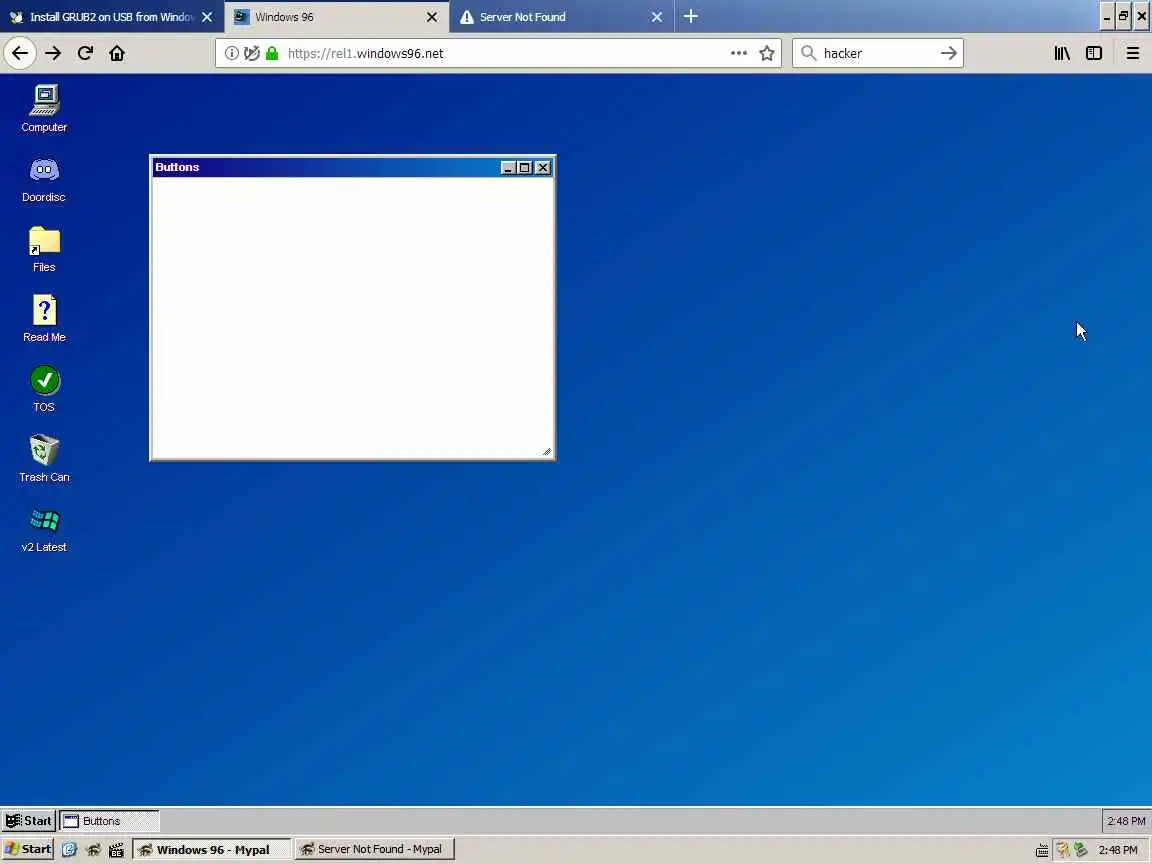The width and height of the screenshot is (1152, 864).
Task: Maximize the Buttons window
Action: coord(525,168)
